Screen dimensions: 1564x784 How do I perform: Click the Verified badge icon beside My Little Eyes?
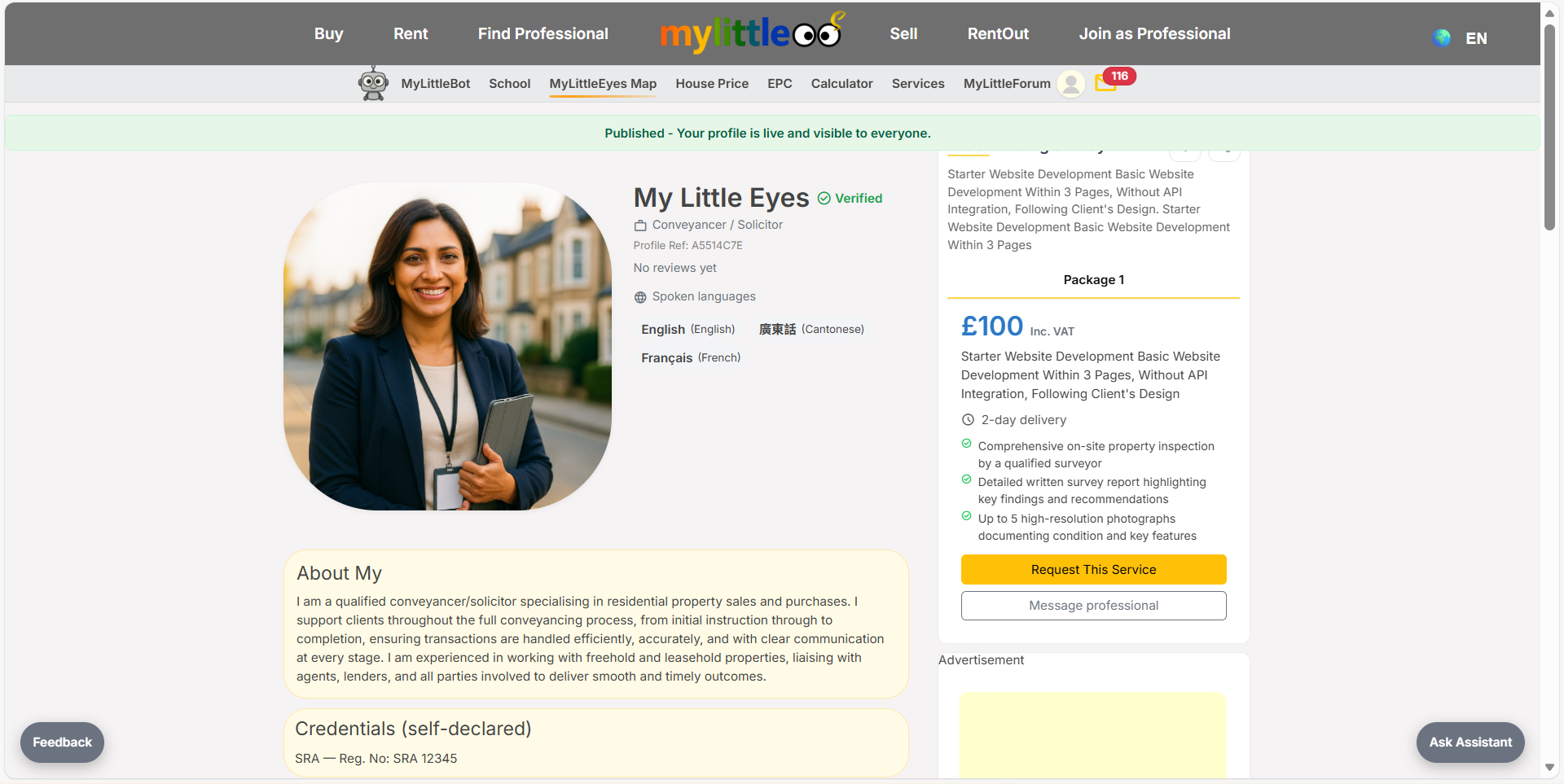(824, 198)
